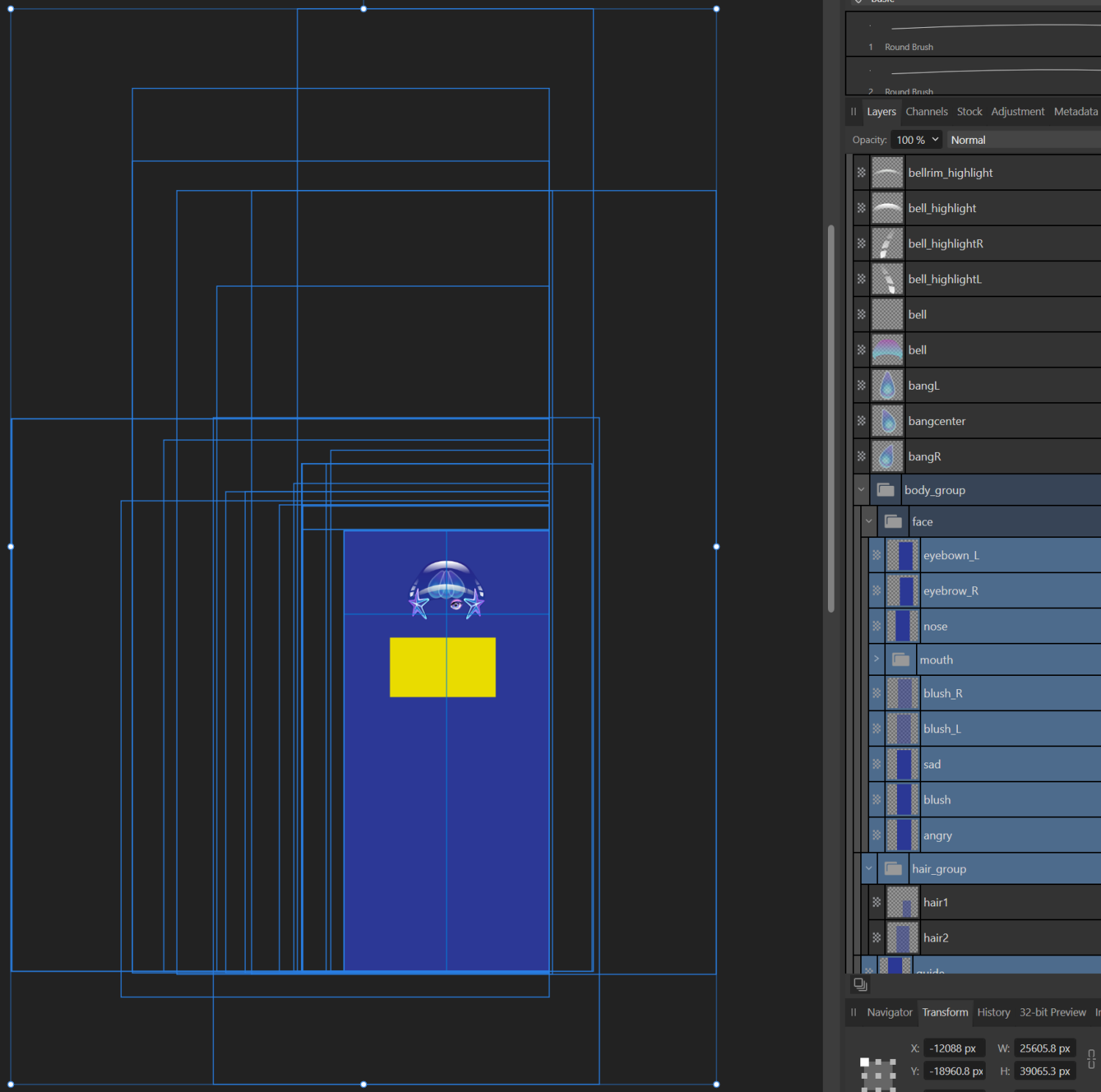Click the layer type icon beside hair1

coord(876,903)
